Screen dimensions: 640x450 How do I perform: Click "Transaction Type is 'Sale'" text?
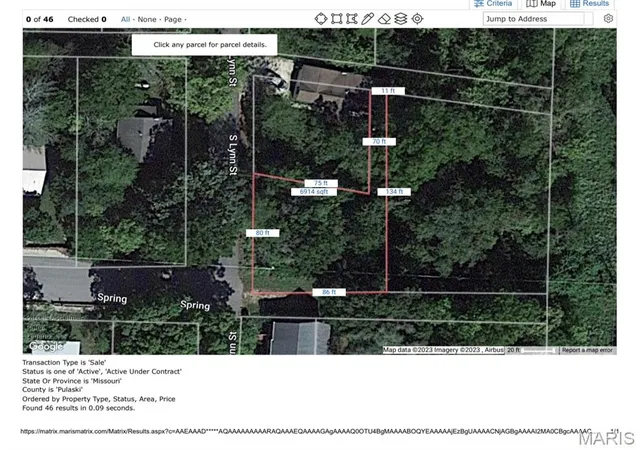[64, 363]
